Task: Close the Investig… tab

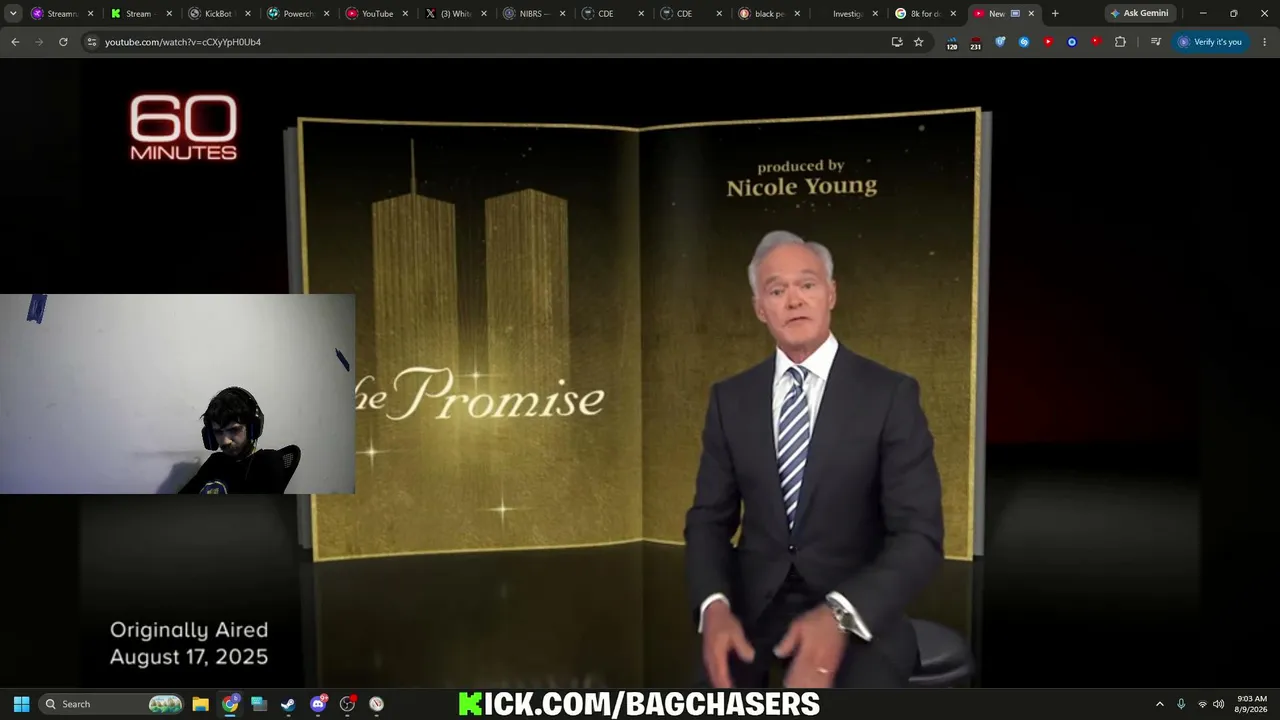Action: [876, 14]
